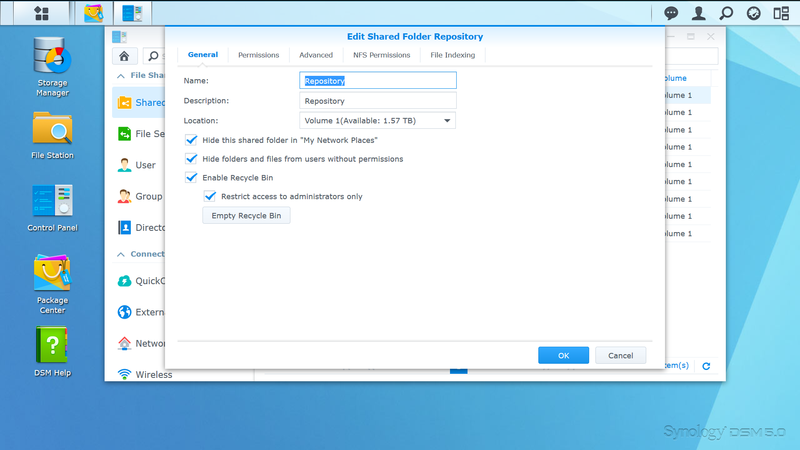Open the user options icon
This screenshot has width=800, height=450.
coord(698,13)
